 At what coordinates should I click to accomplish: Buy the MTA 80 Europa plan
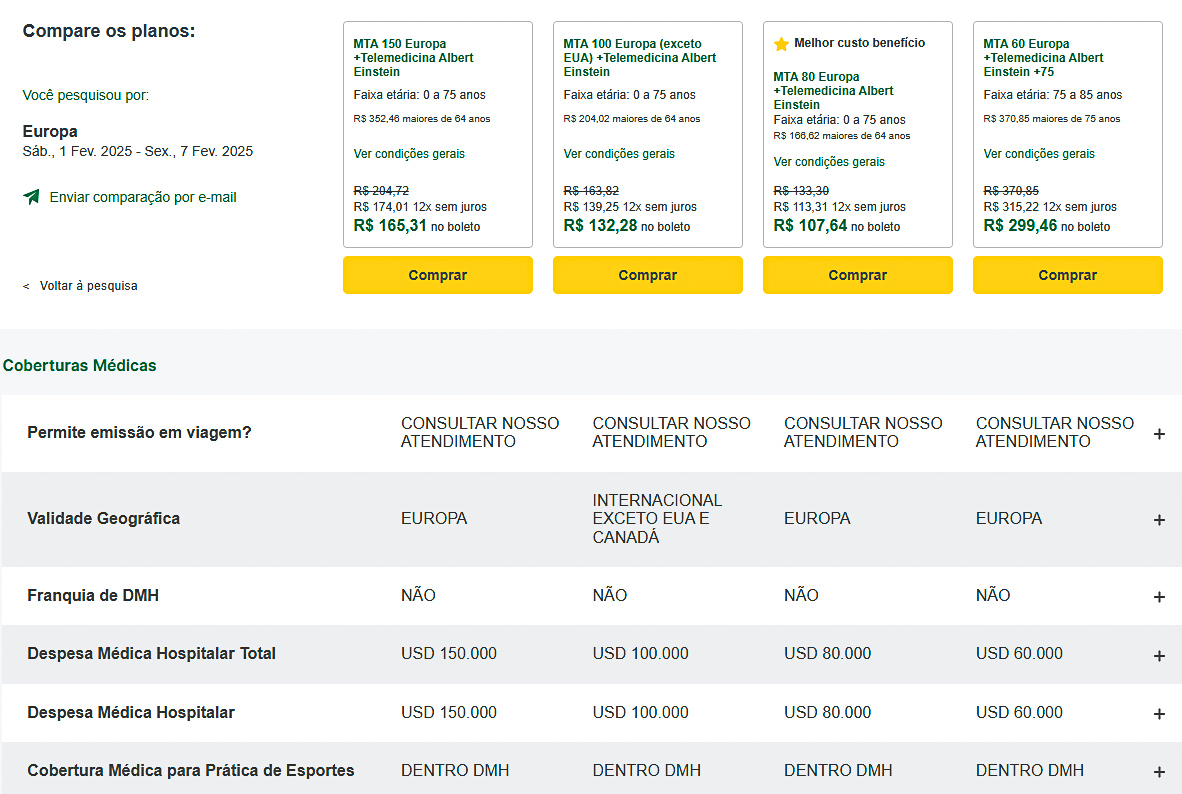[x=857, y=275]
